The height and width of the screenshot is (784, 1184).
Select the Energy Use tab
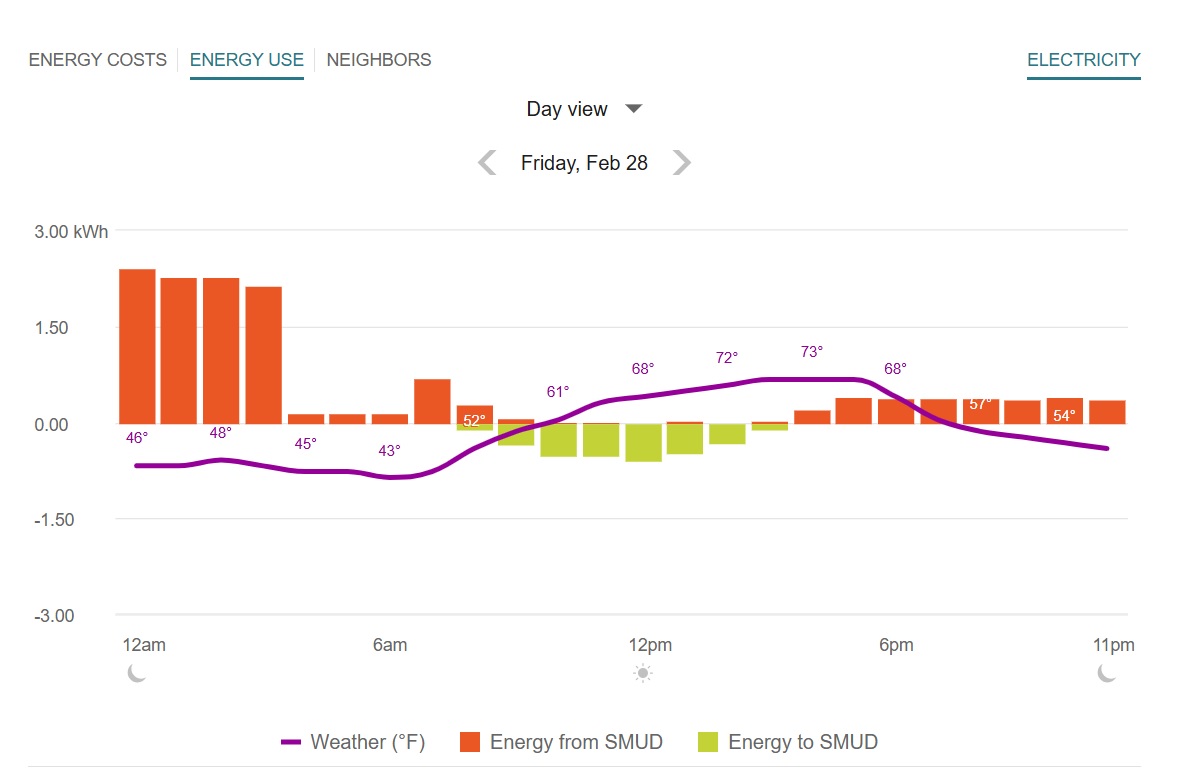click(x=246, y=60)
